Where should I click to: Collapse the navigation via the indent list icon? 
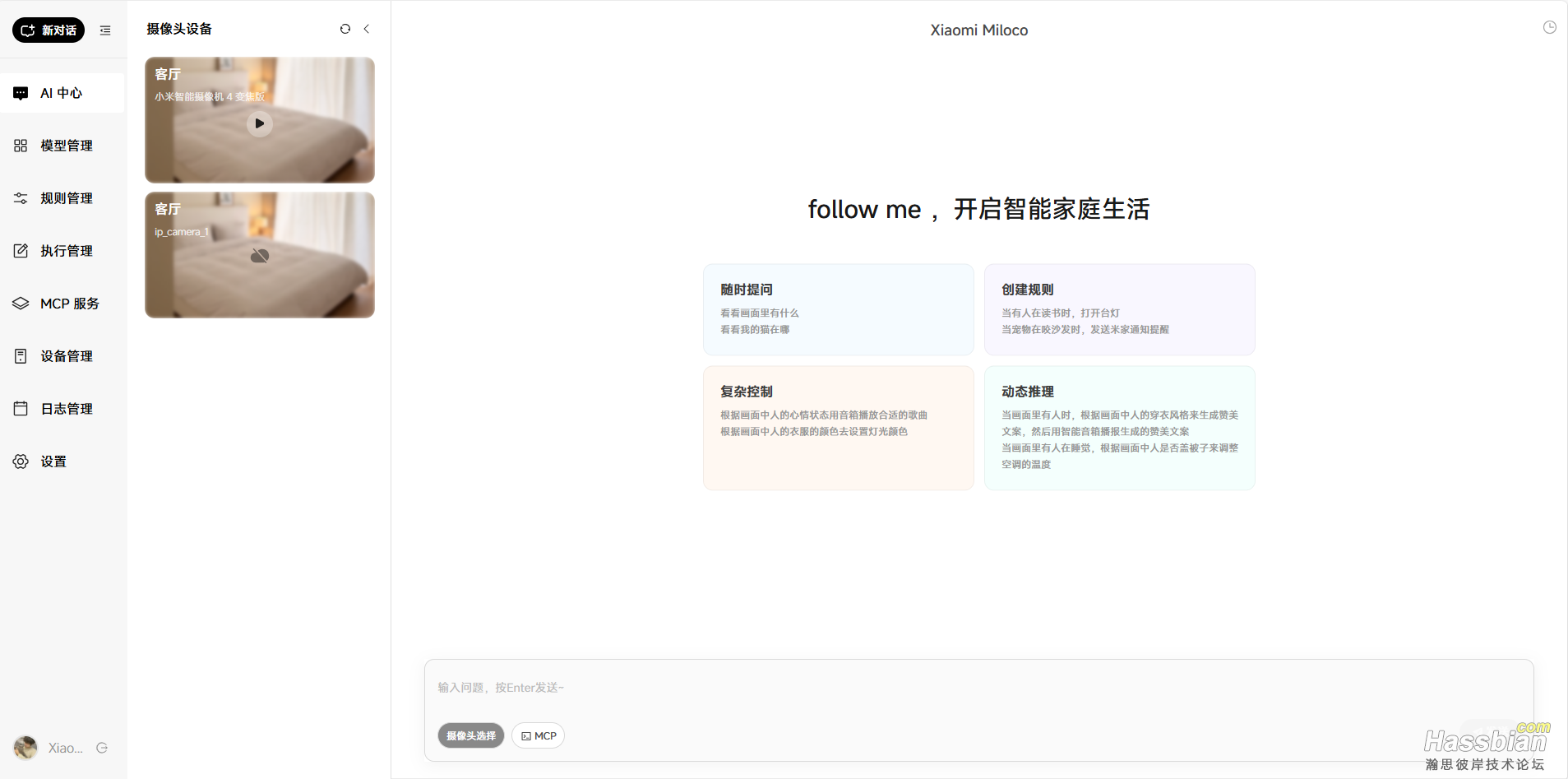[x=105, y=30]
